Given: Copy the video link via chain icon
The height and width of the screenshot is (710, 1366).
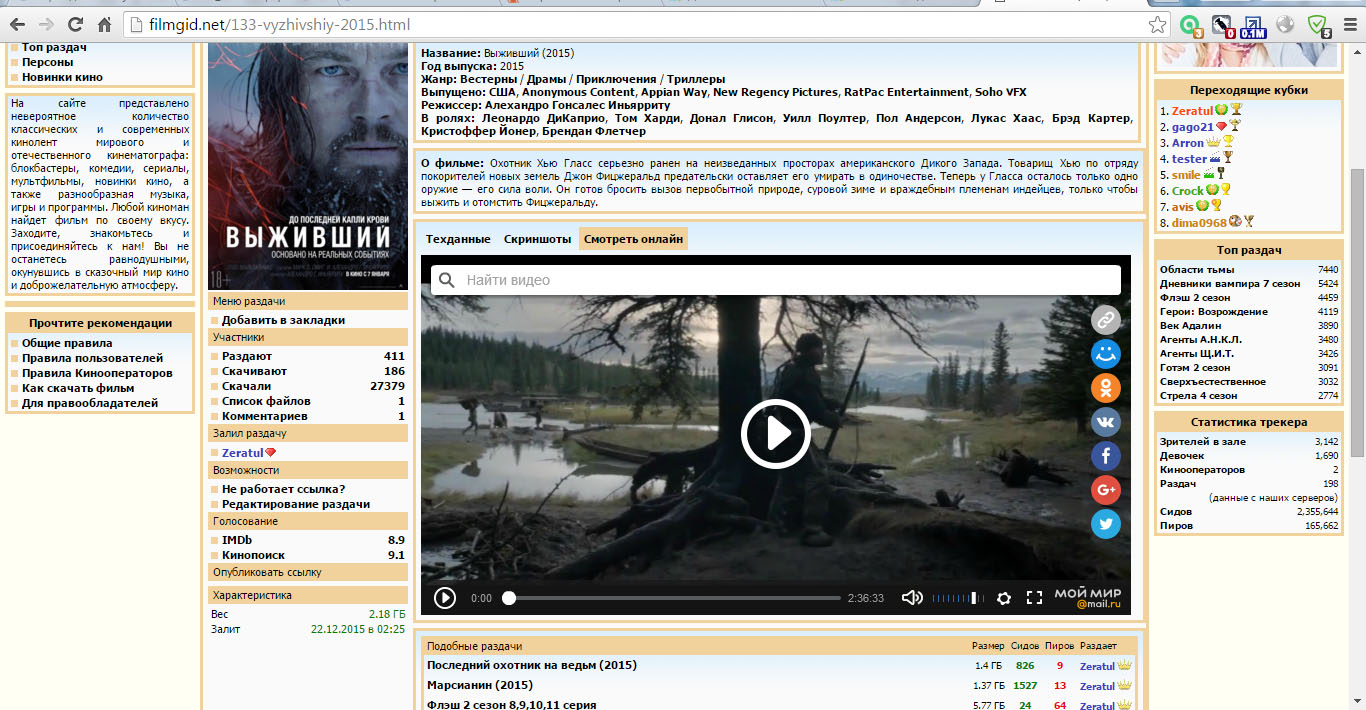Looking at the screenshot, I should (1105, 320).
